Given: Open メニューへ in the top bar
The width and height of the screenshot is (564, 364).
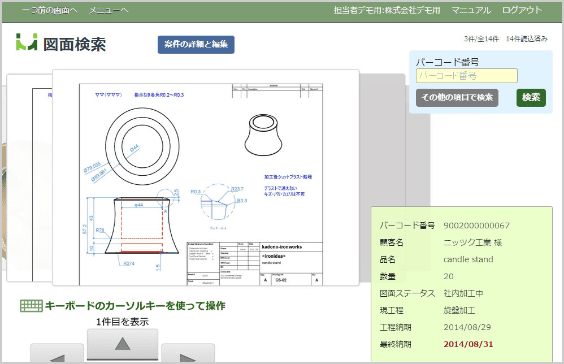Looking at the screenshot, I should [108, 10].
